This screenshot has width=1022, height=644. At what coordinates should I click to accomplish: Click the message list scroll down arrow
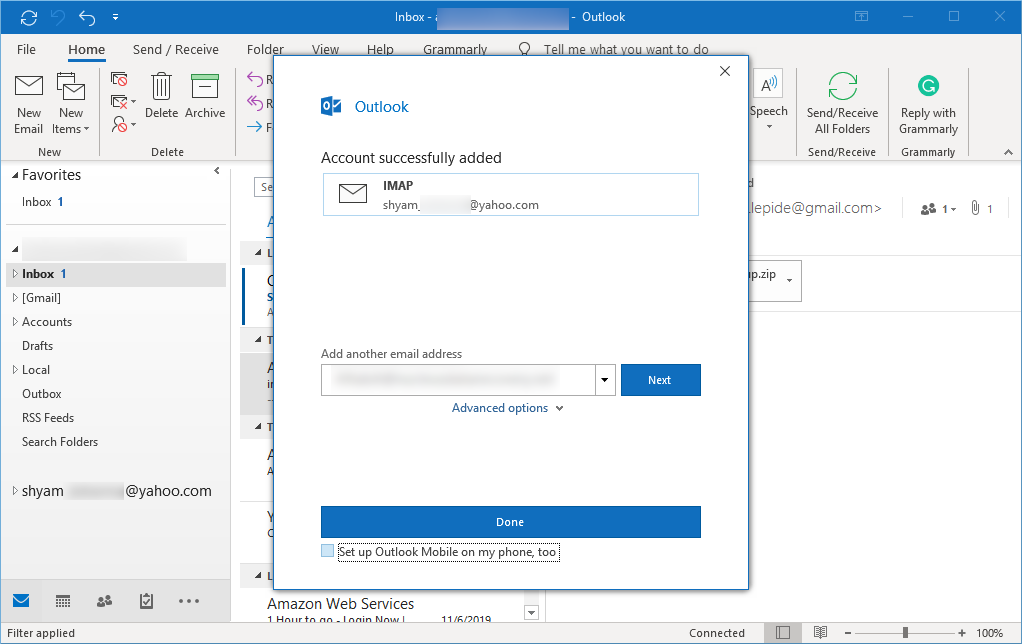[531, 612]
